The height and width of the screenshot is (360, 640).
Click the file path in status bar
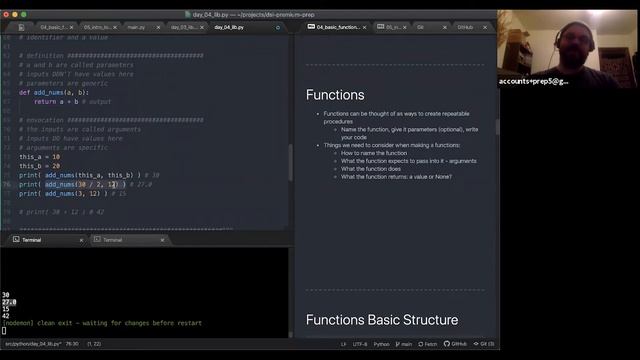click(x=33, y=344)
